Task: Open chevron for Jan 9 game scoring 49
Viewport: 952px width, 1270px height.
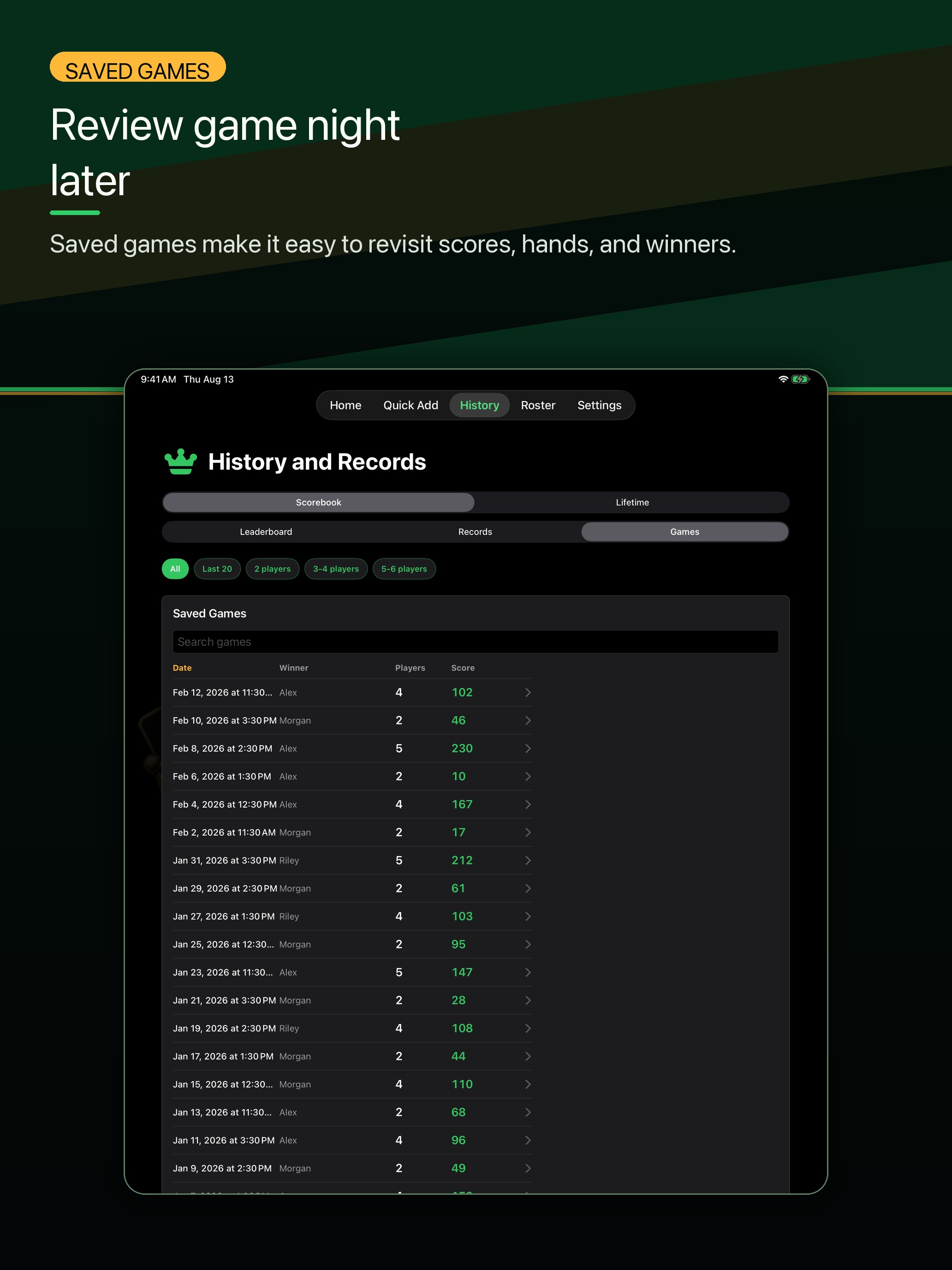Action: tap(527, 1168)
